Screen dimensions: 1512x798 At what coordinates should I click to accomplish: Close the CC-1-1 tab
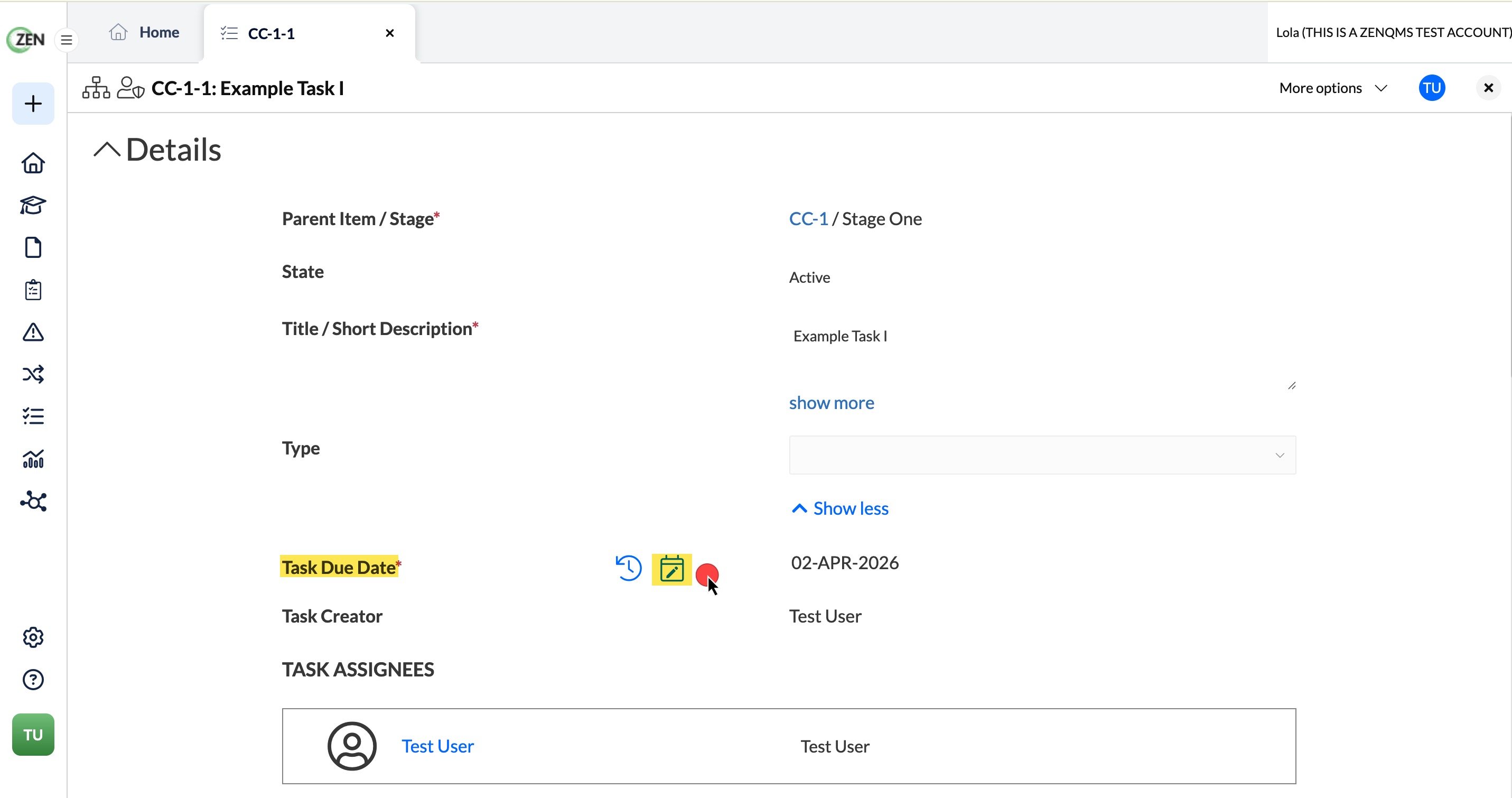click(390, 33)
